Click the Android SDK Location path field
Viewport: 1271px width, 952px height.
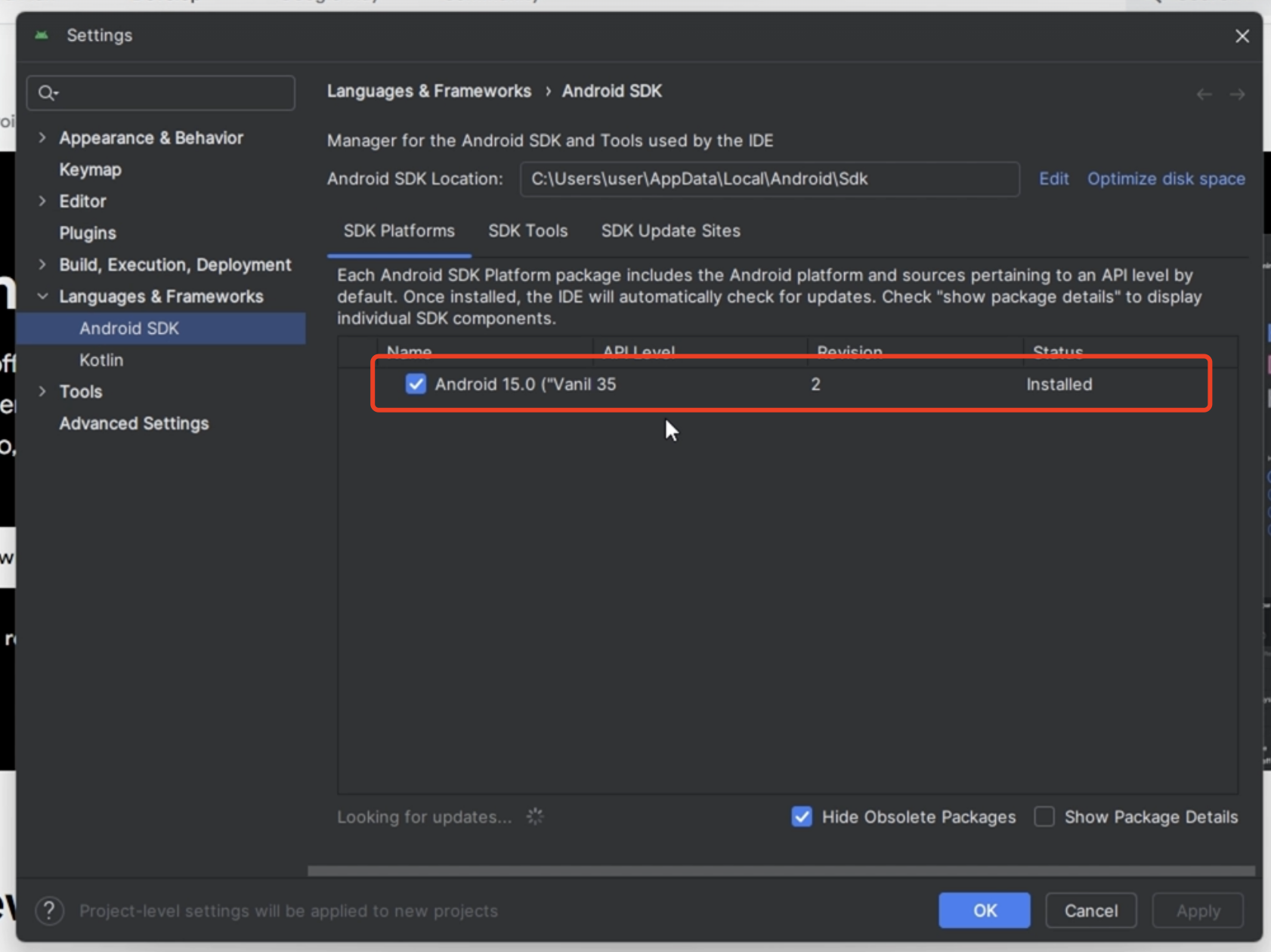pos(769,179)
